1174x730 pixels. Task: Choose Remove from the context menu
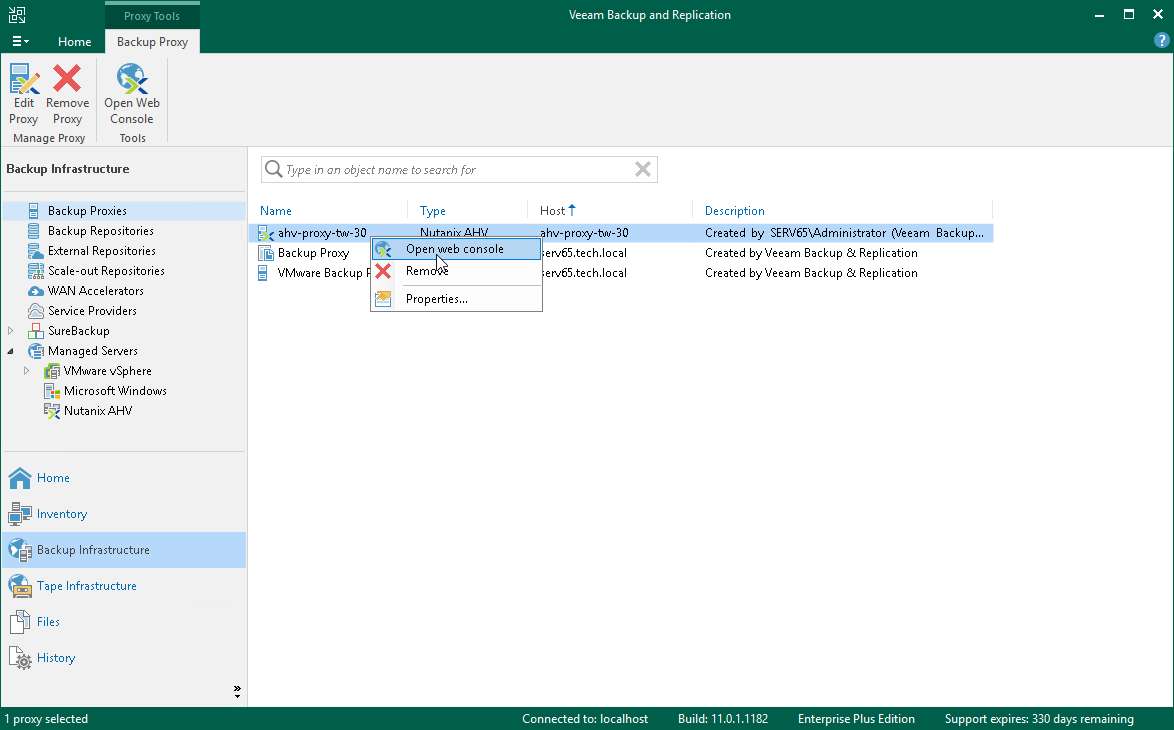coord(456,271)
